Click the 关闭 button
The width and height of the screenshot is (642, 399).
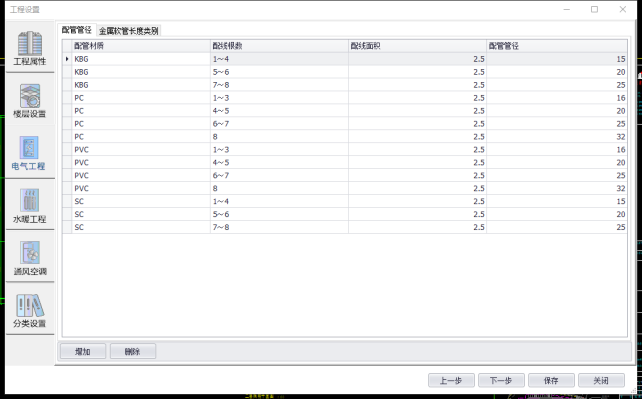pos(601,381)
